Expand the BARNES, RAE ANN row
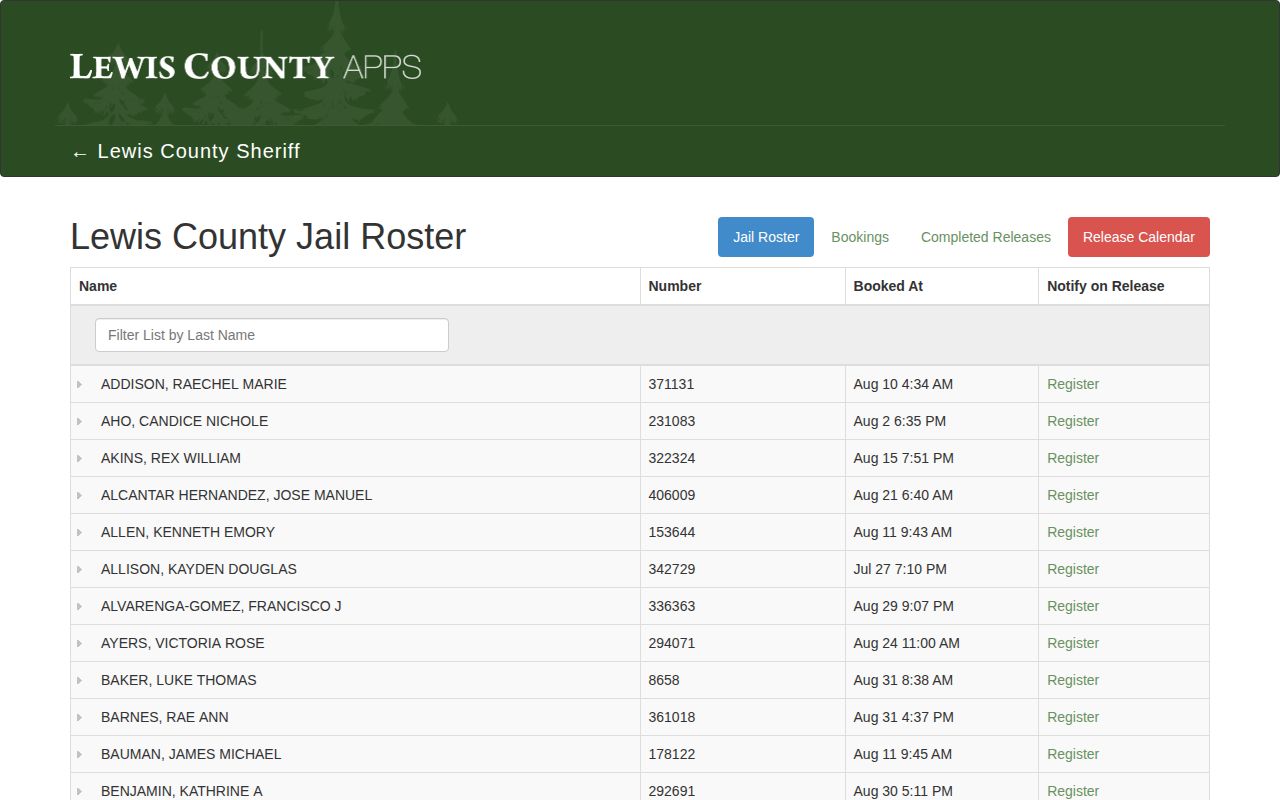This screenshot has height=800, width=1280. pos(80,717)
